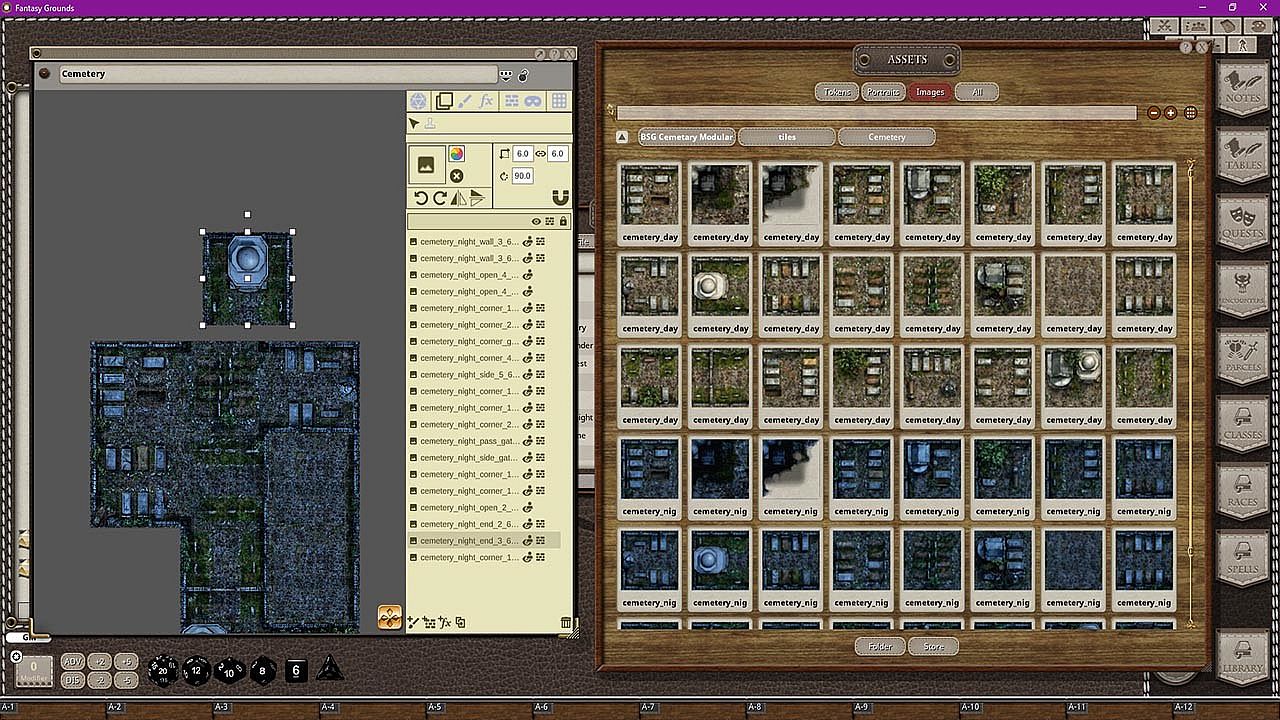
Task: Toggle the Cemetery image lock icon
Action: pos(523,74)
